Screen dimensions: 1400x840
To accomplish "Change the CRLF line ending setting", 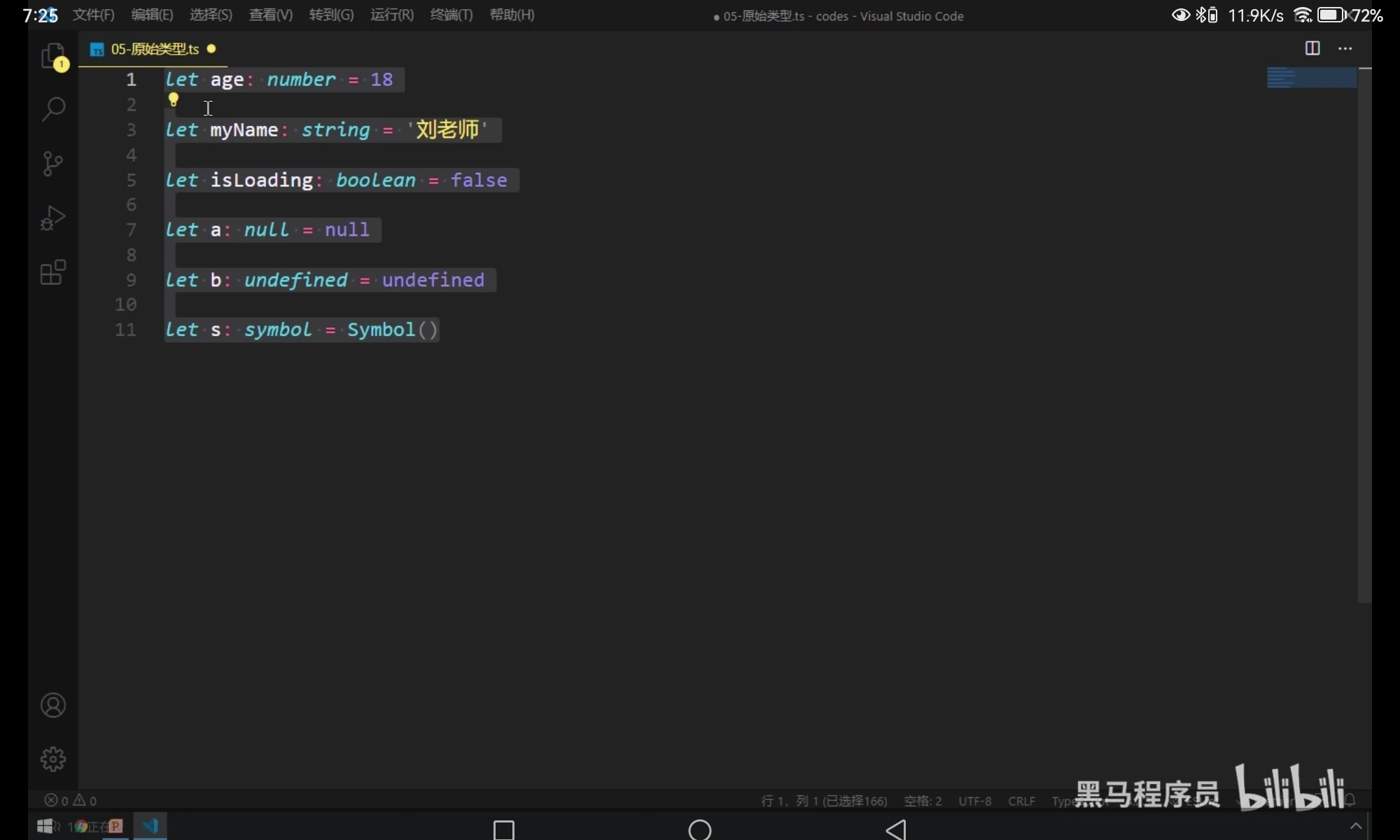I will [x=1021, y=801].
